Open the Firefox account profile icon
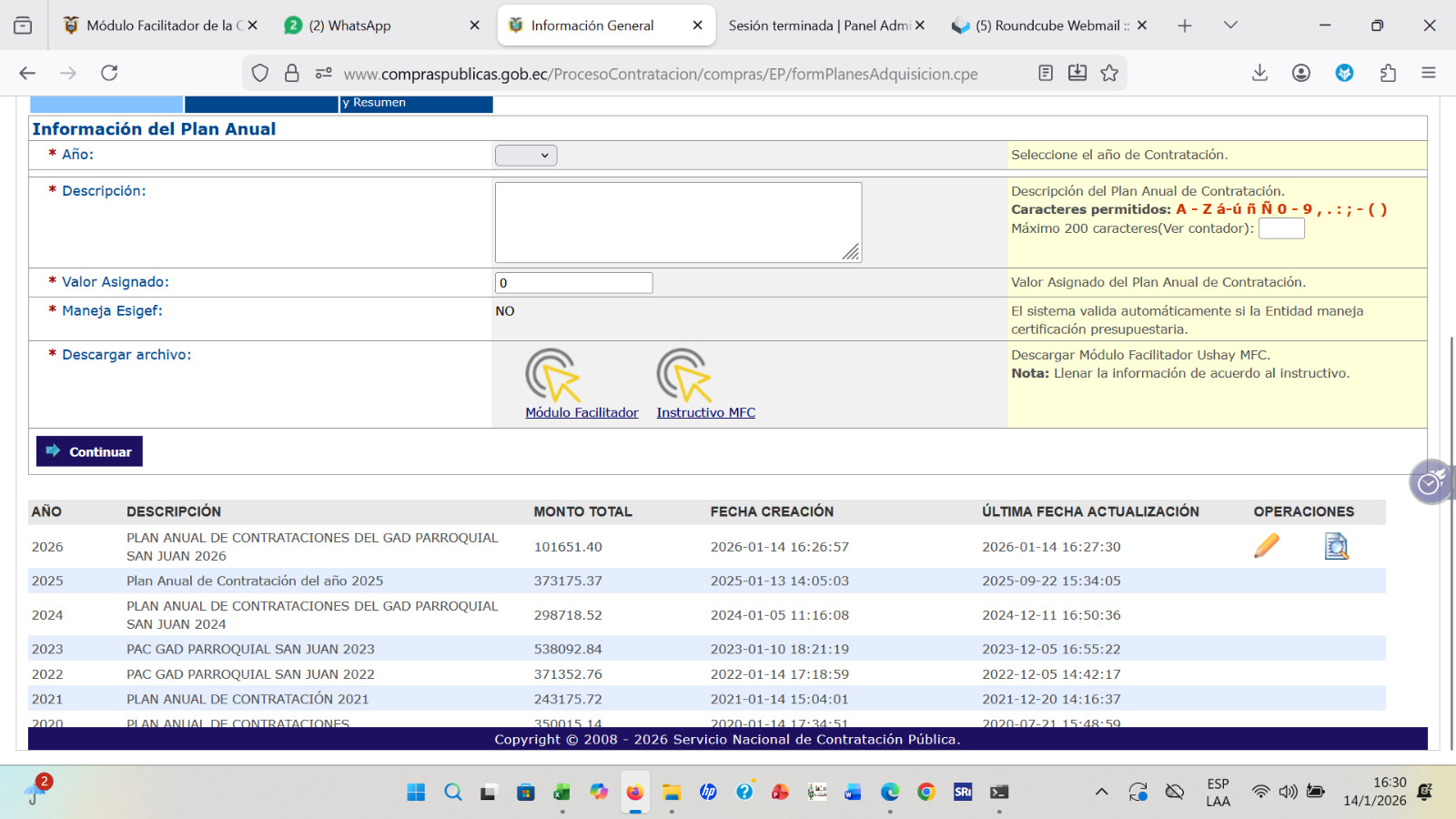The image size is (1456, 819). pyautogui.click(x=1301, y=73)
